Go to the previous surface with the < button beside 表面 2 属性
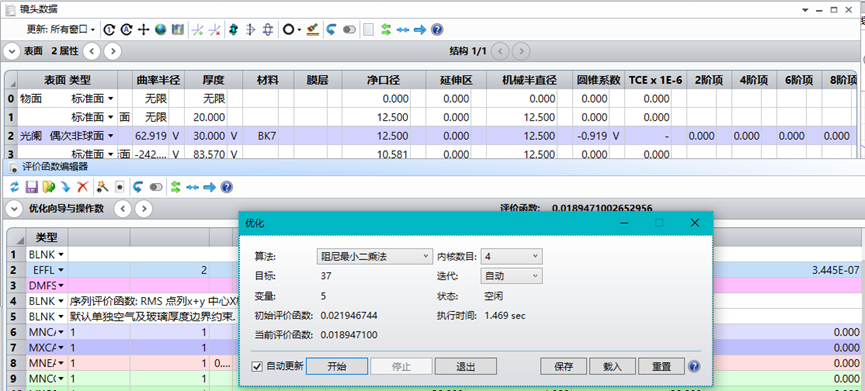 click(92, 51)
